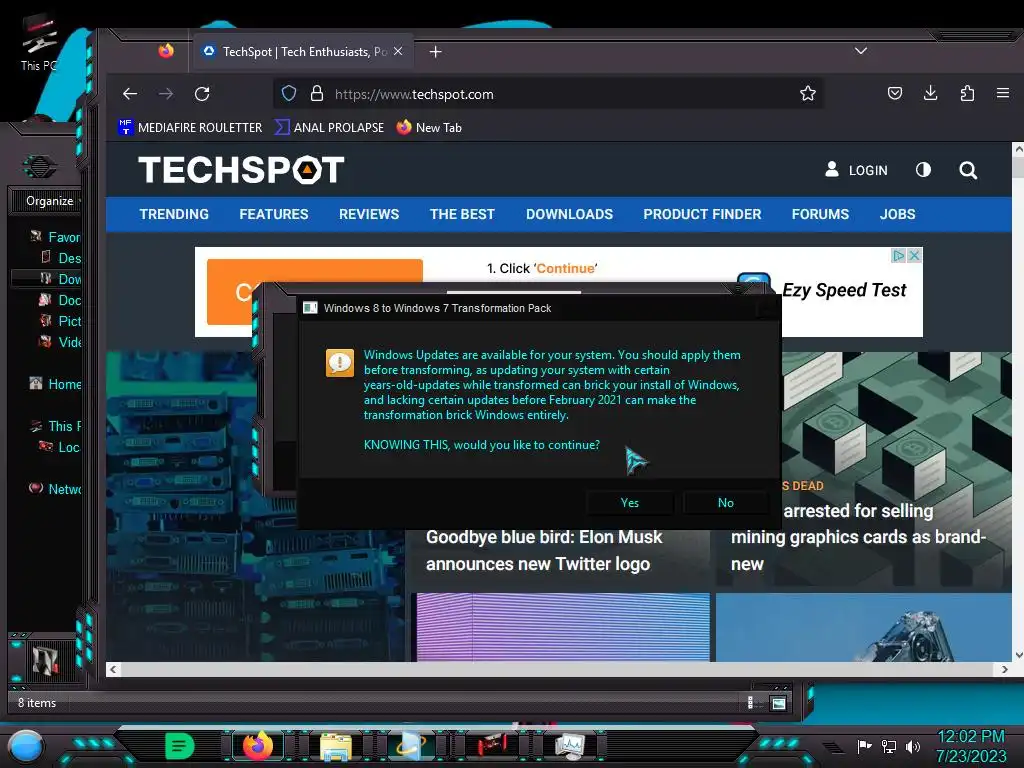
Task: Click vertical scrollbar up arrow
Action: click(1018, 150)
